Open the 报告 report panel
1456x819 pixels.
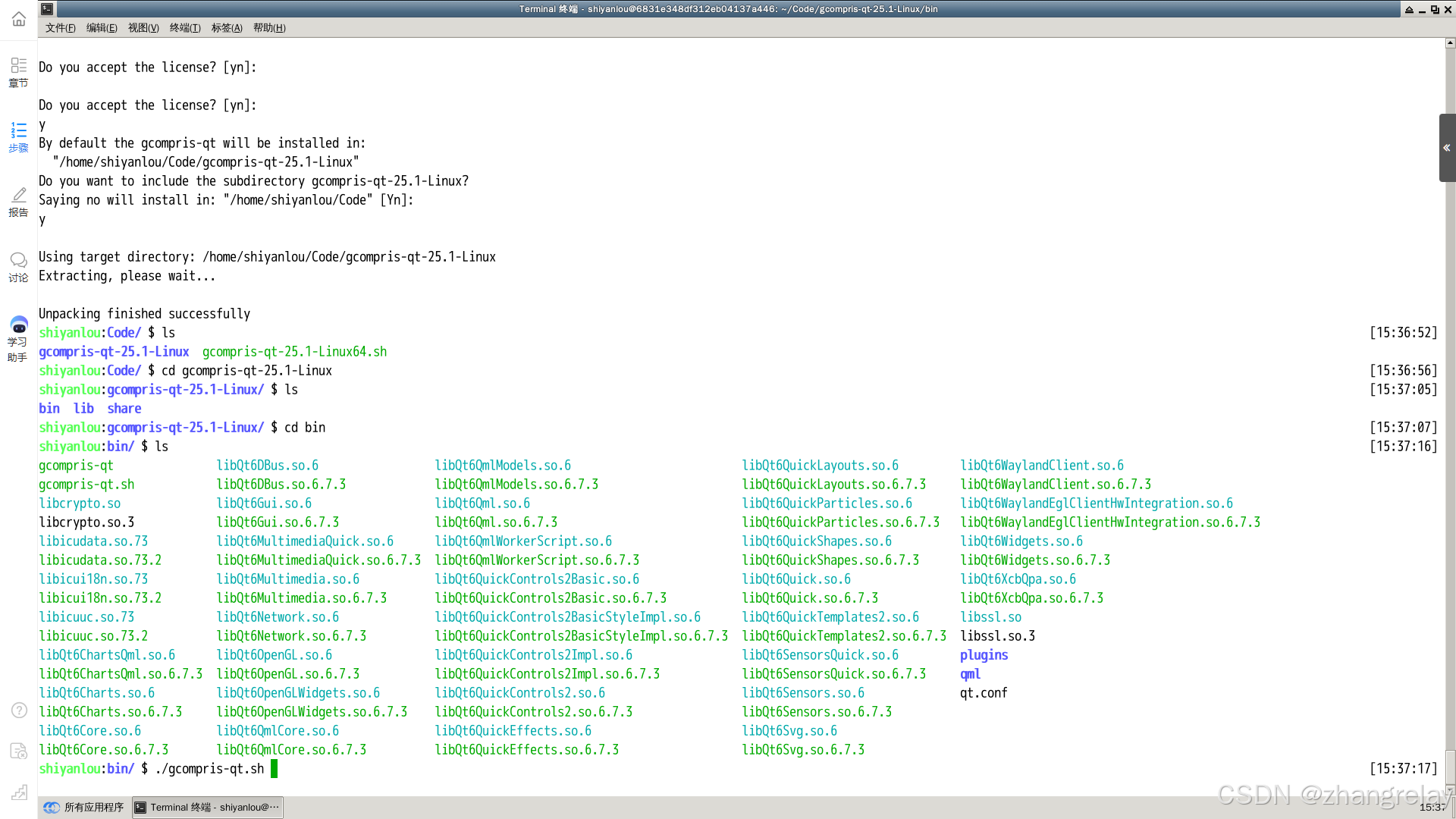[18, 202]
